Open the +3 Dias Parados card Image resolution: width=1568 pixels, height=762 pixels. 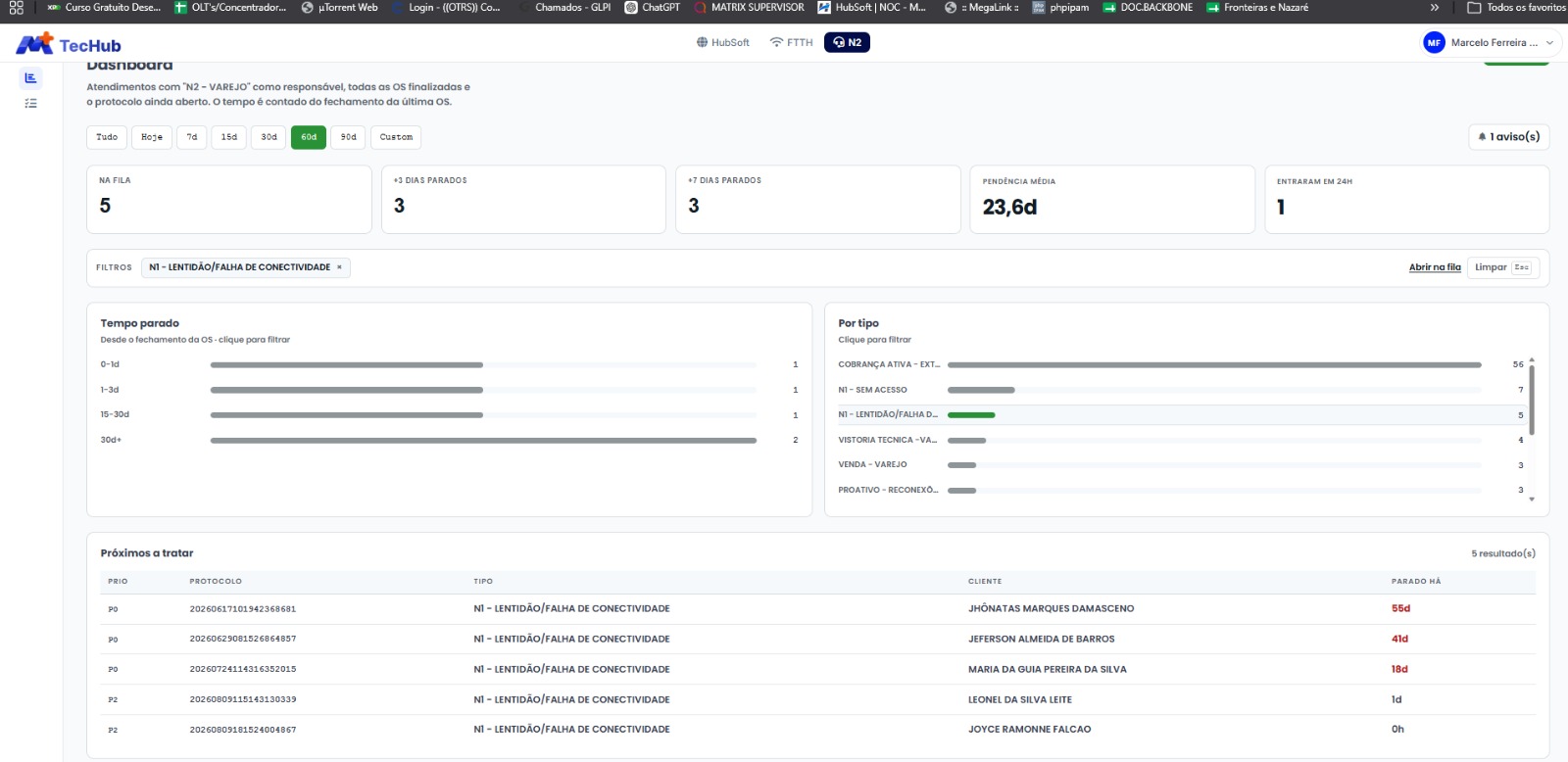(523, 199)
